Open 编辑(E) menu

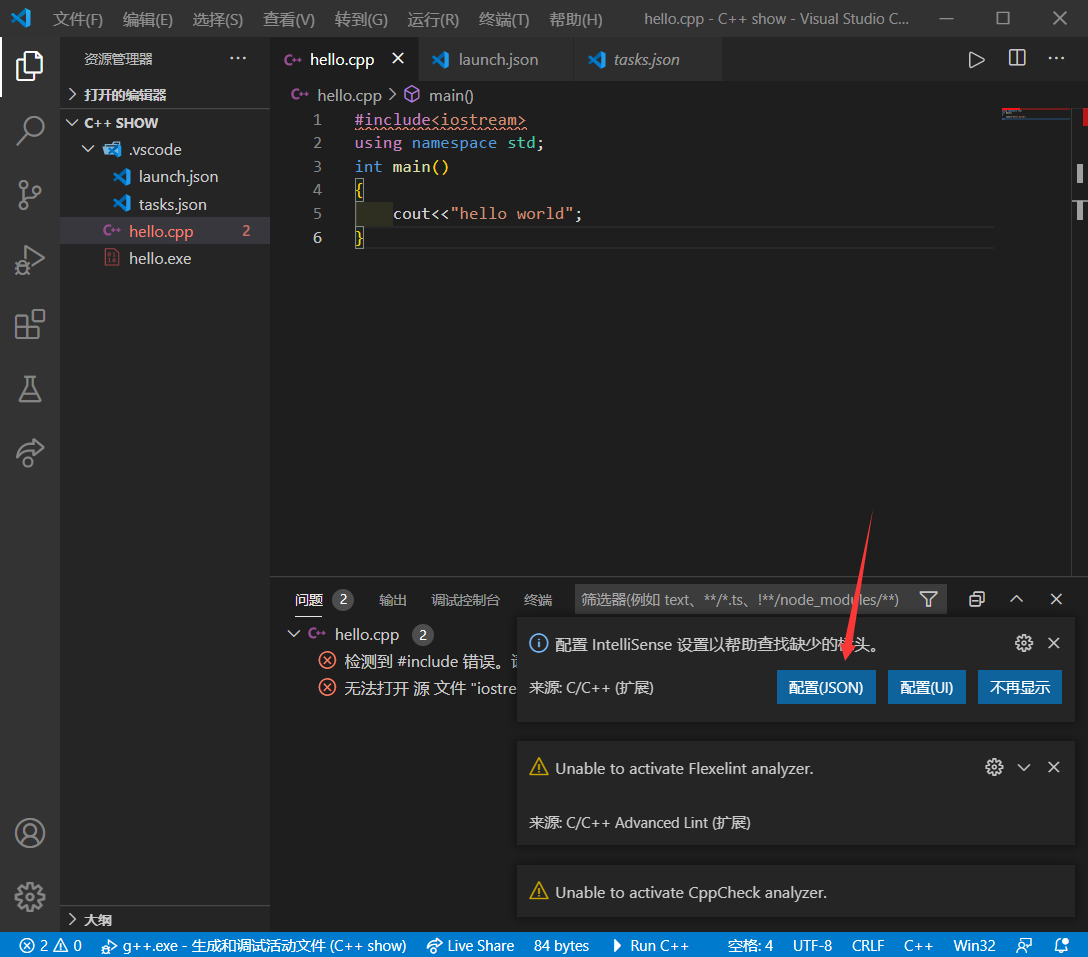[148, 19]
